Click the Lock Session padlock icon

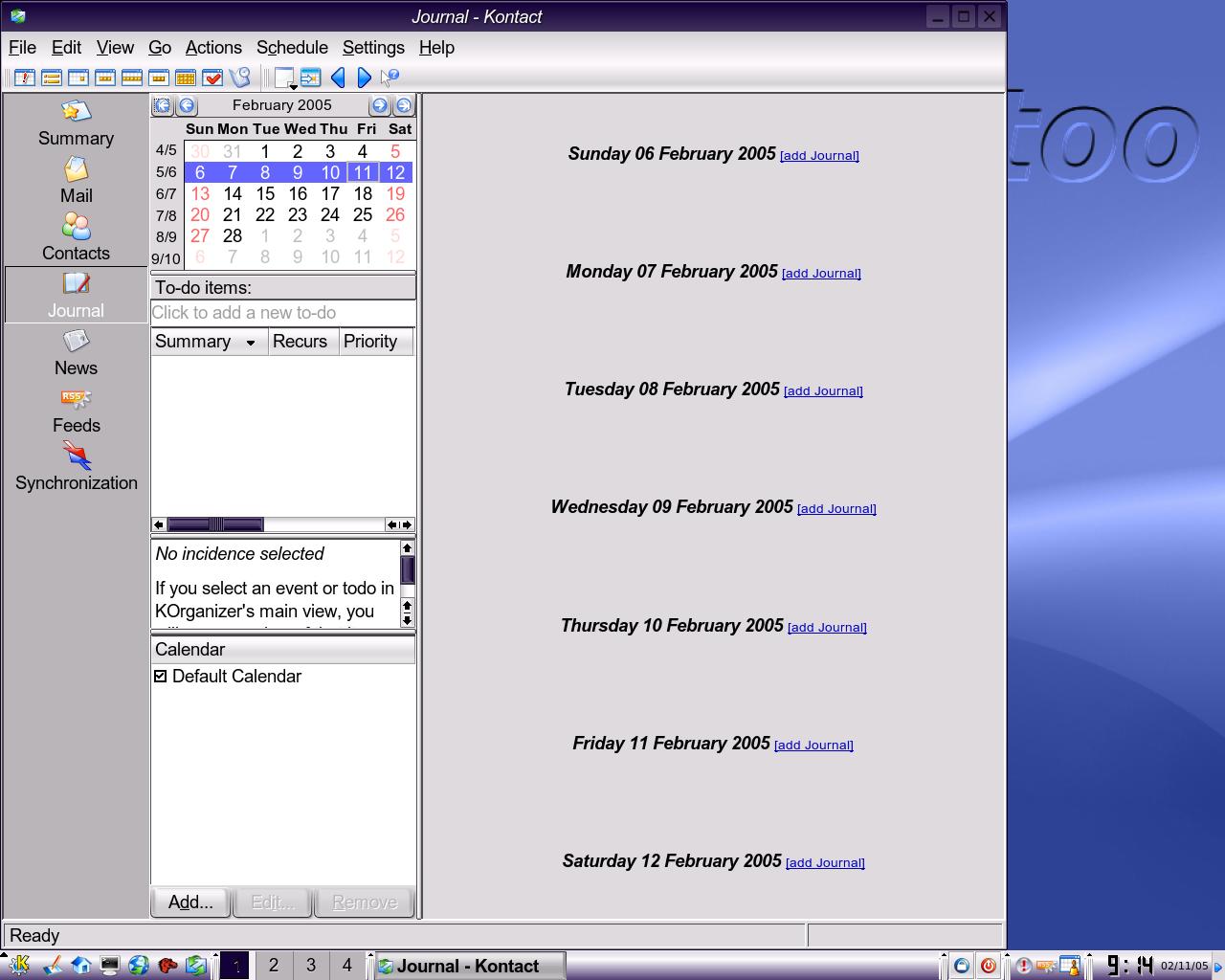point(962,966)
